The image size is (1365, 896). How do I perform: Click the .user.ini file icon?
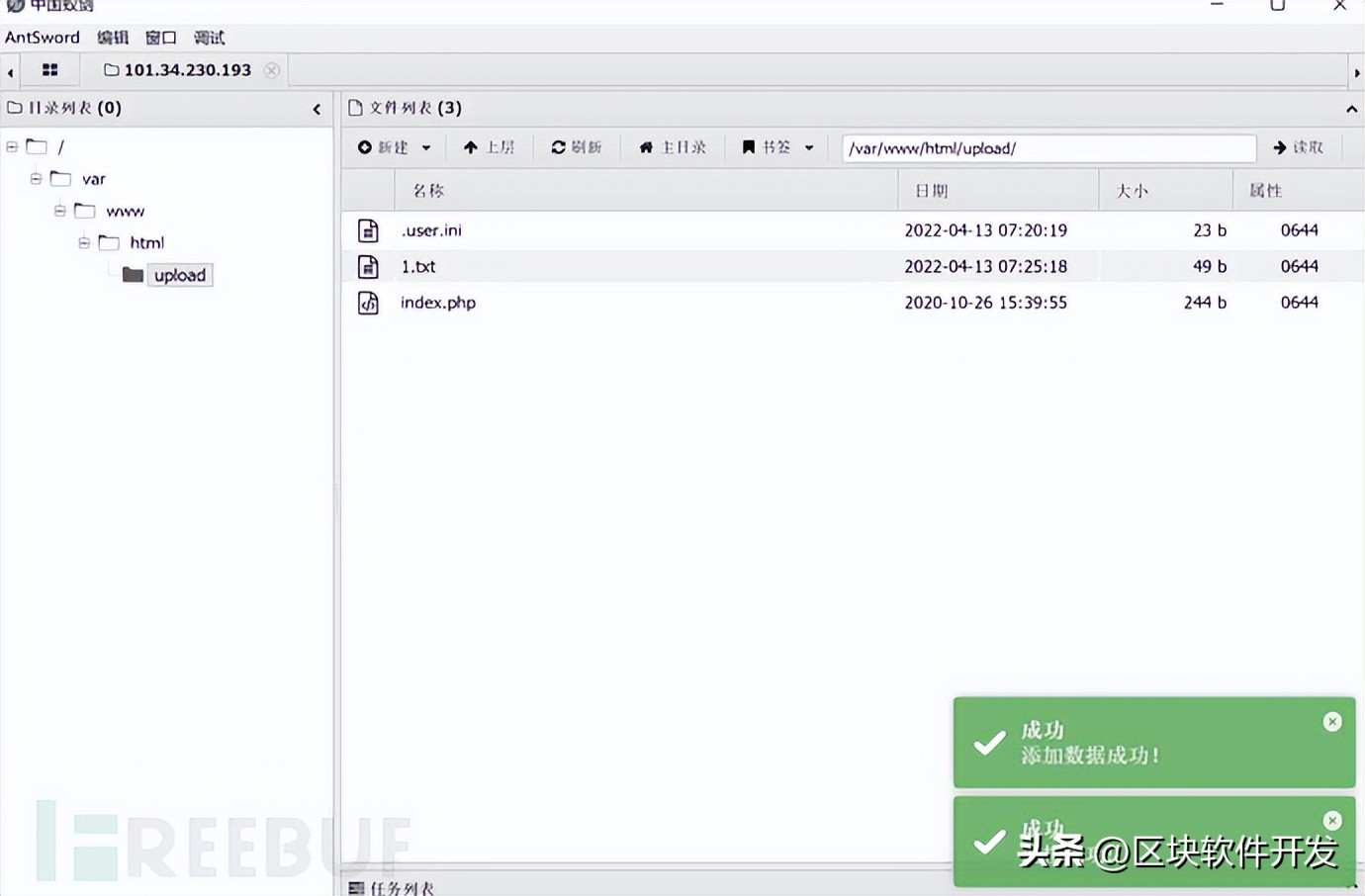[367, 229]
